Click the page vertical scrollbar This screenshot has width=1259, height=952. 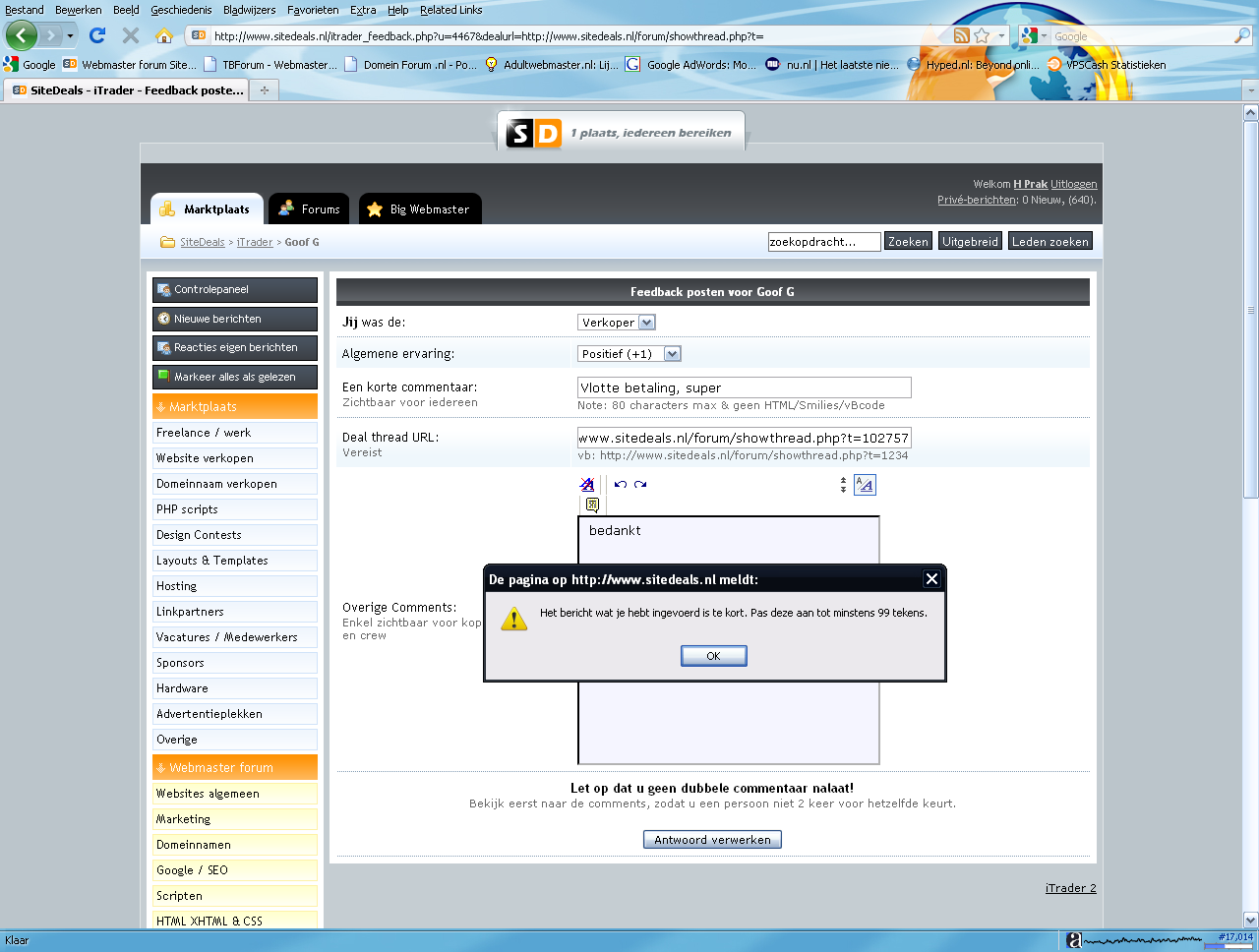[x=1250, y=310]
